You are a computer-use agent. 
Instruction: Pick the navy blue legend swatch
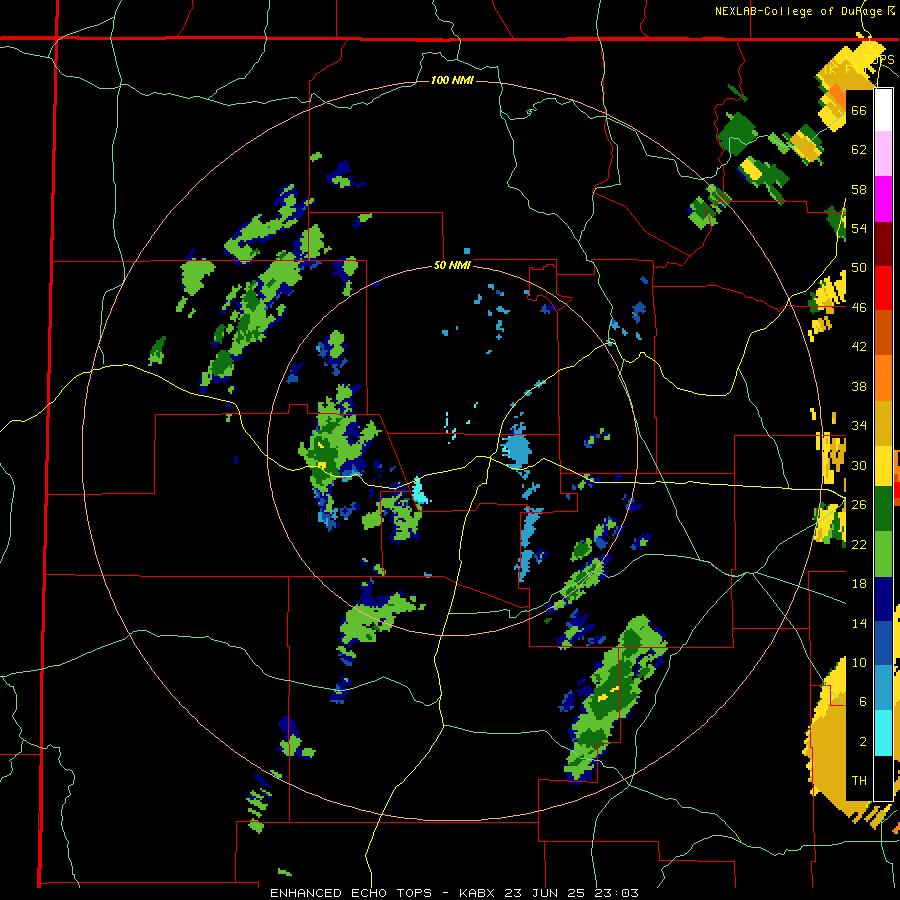click(x=883, y=599)
